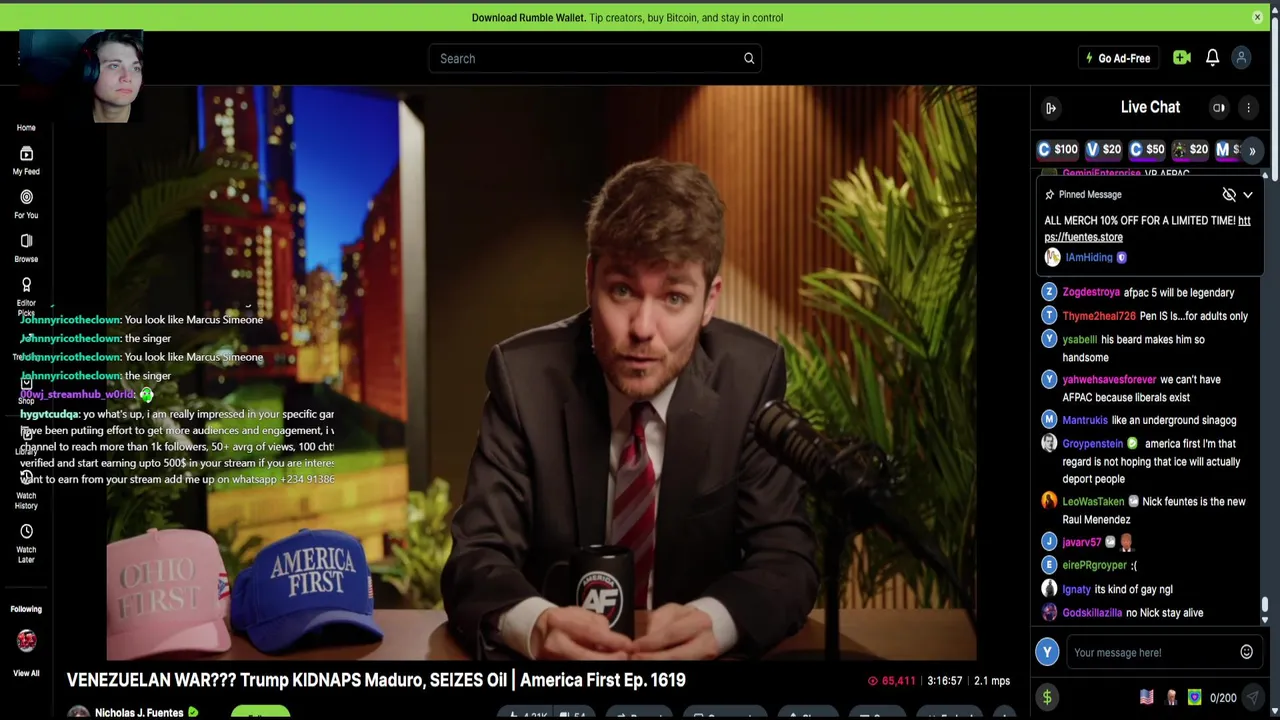The height and width of the screenshot is (720, 1280).
Task: Open Nicholas J. Fuentes channel name
Action: 139,712
